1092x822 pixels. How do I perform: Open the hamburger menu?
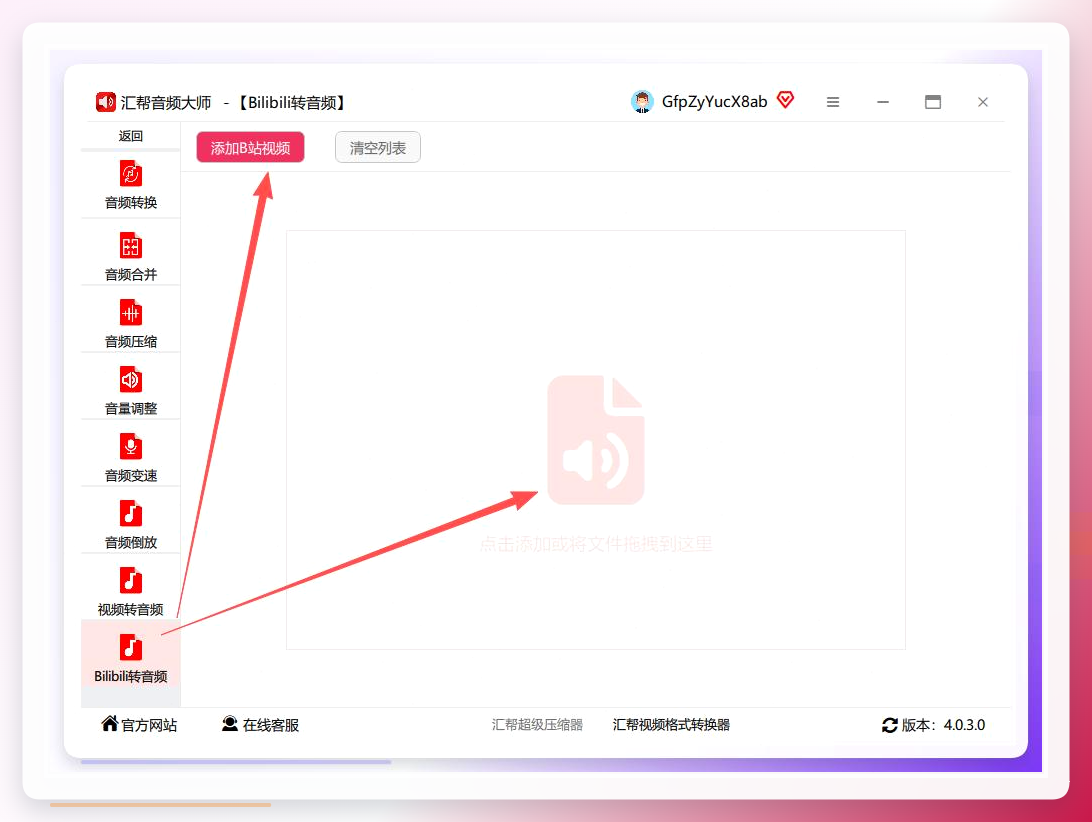(x=833, y=102)
